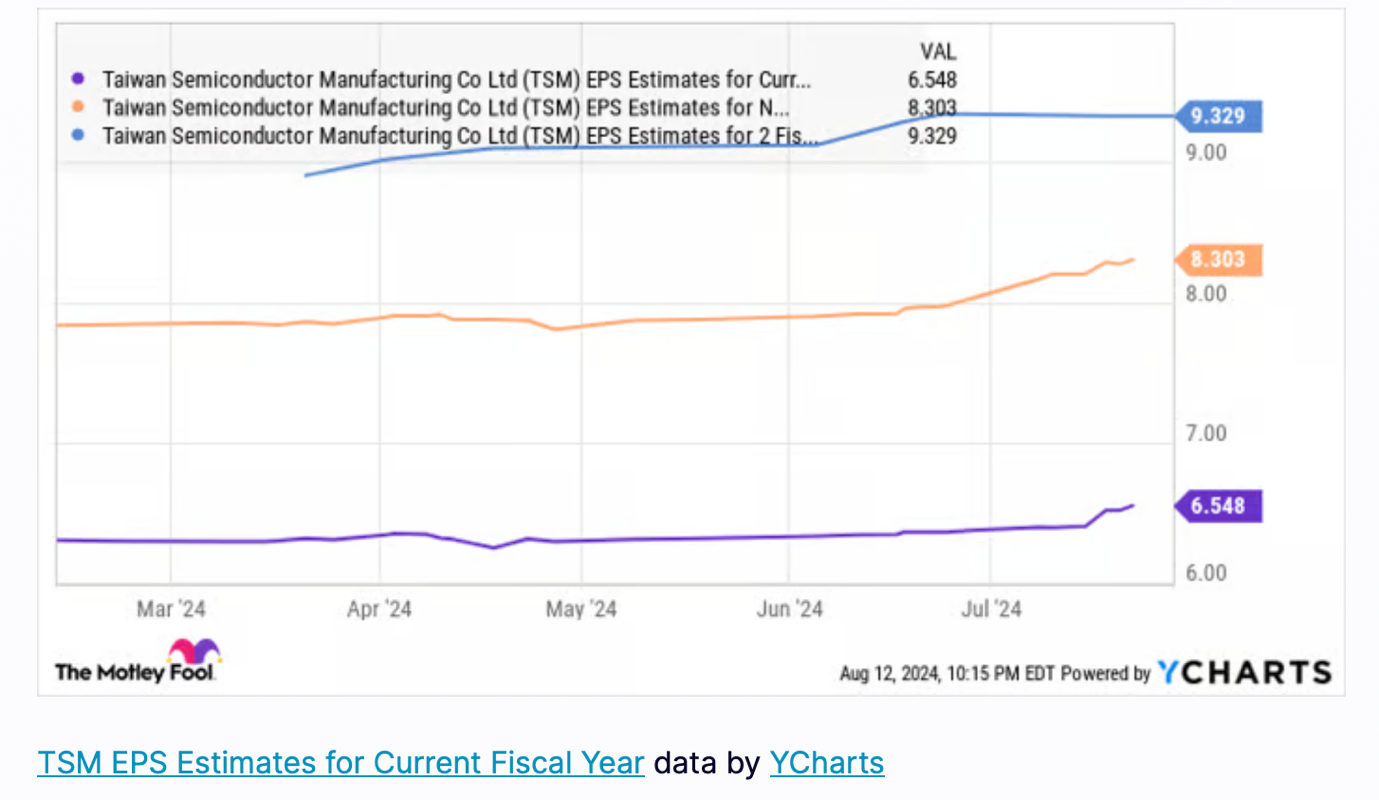Click the YCharts logo in chart footer
The height and width of the screenshot is (800, 1379).
coord(1244,673)
